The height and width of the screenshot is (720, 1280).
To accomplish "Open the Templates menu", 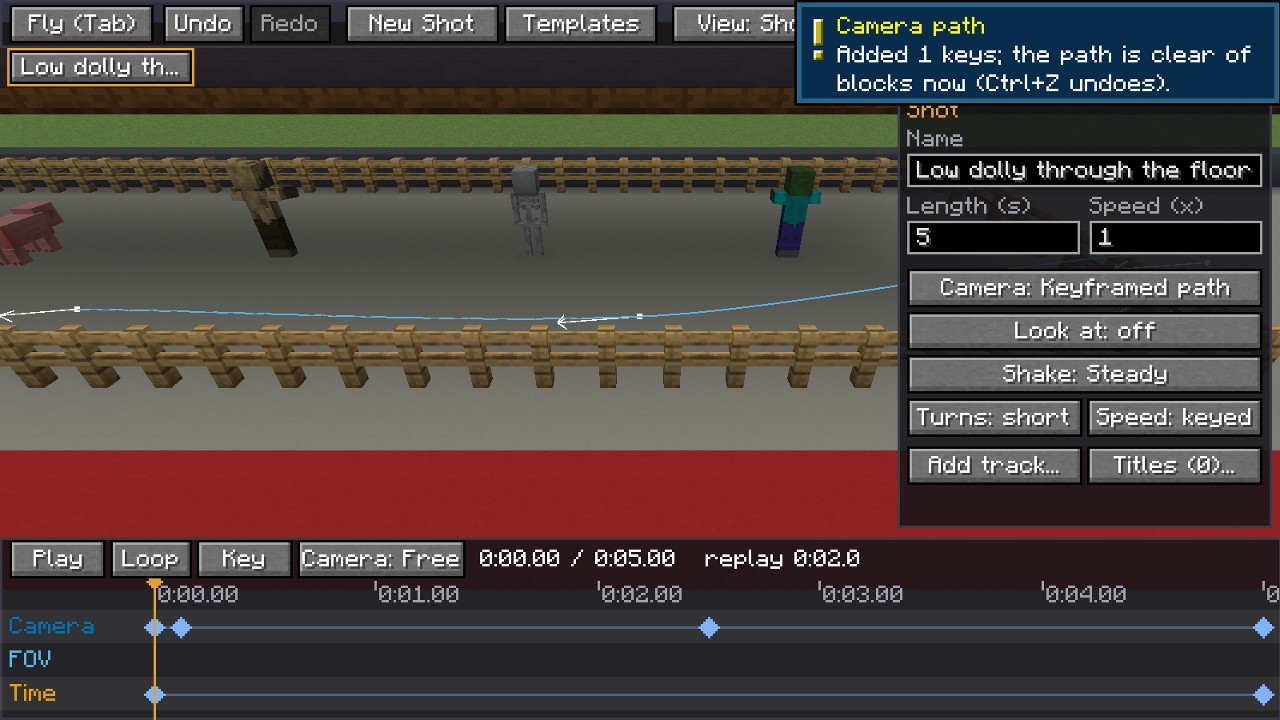I will pyautogui.click(x=580, y=24).
